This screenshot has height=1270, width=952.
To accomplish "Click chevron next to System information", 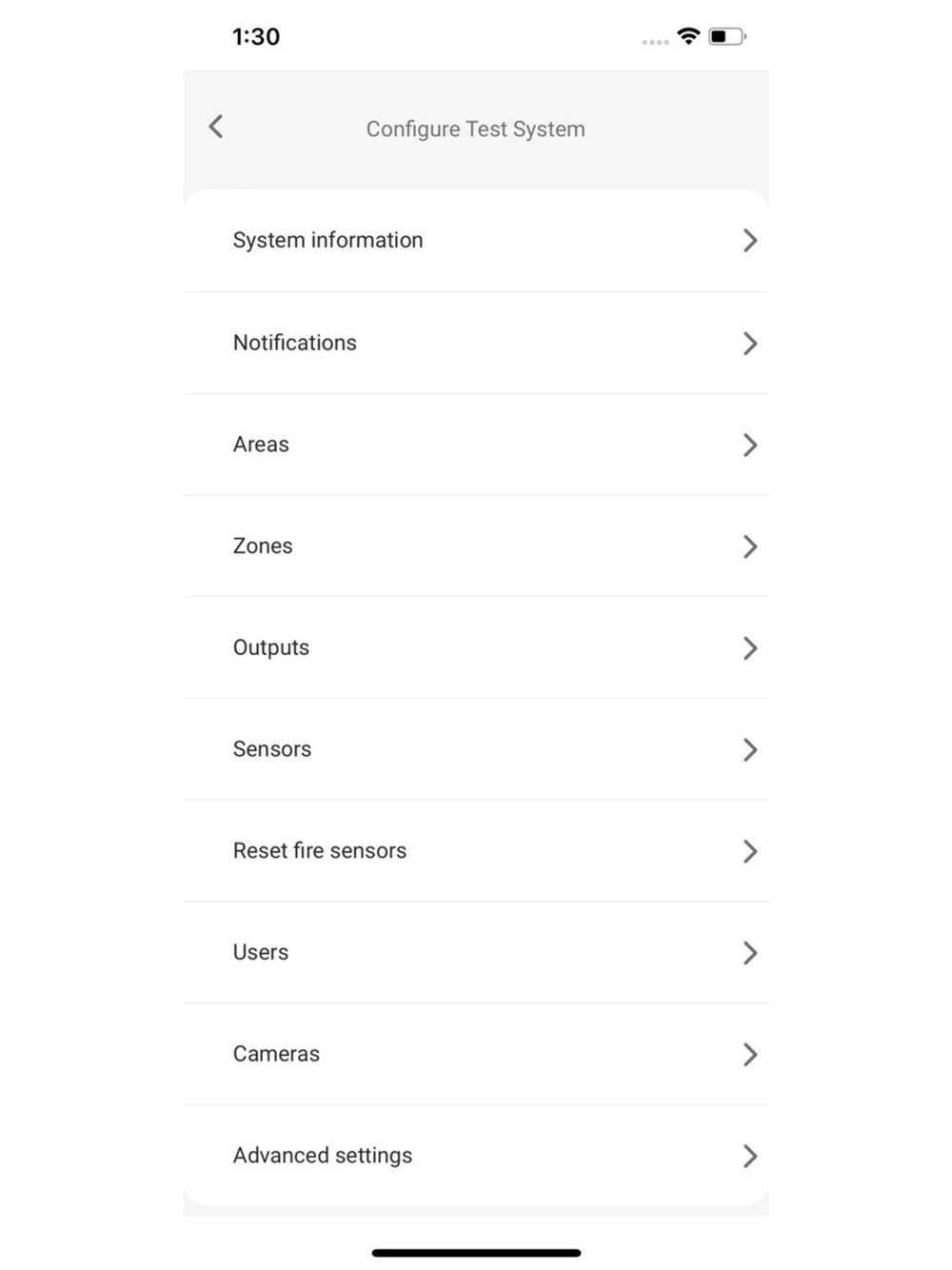I will [x=749, y=241].
